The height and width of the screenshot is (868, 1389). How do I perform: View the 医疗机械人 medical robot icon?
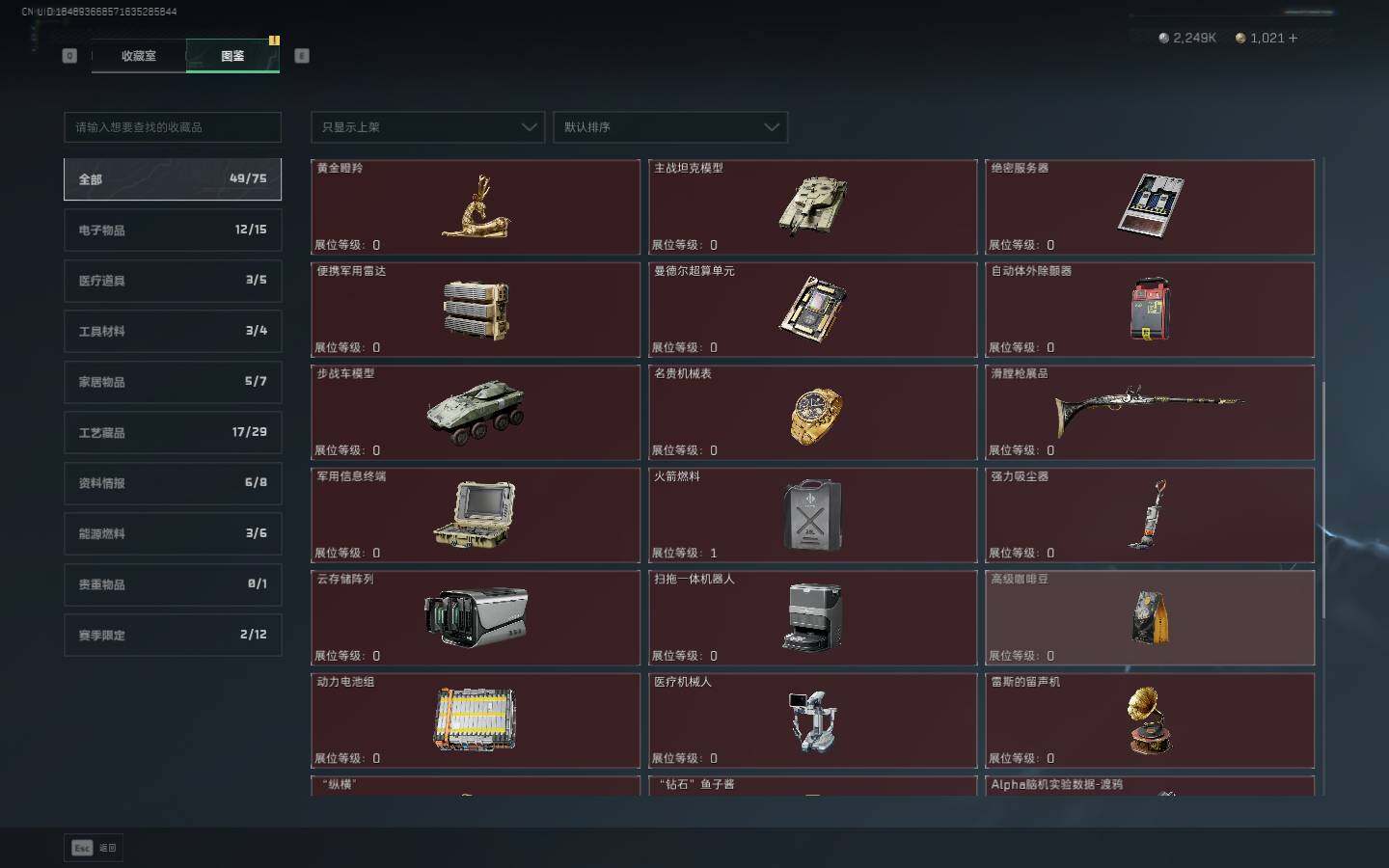812,720
